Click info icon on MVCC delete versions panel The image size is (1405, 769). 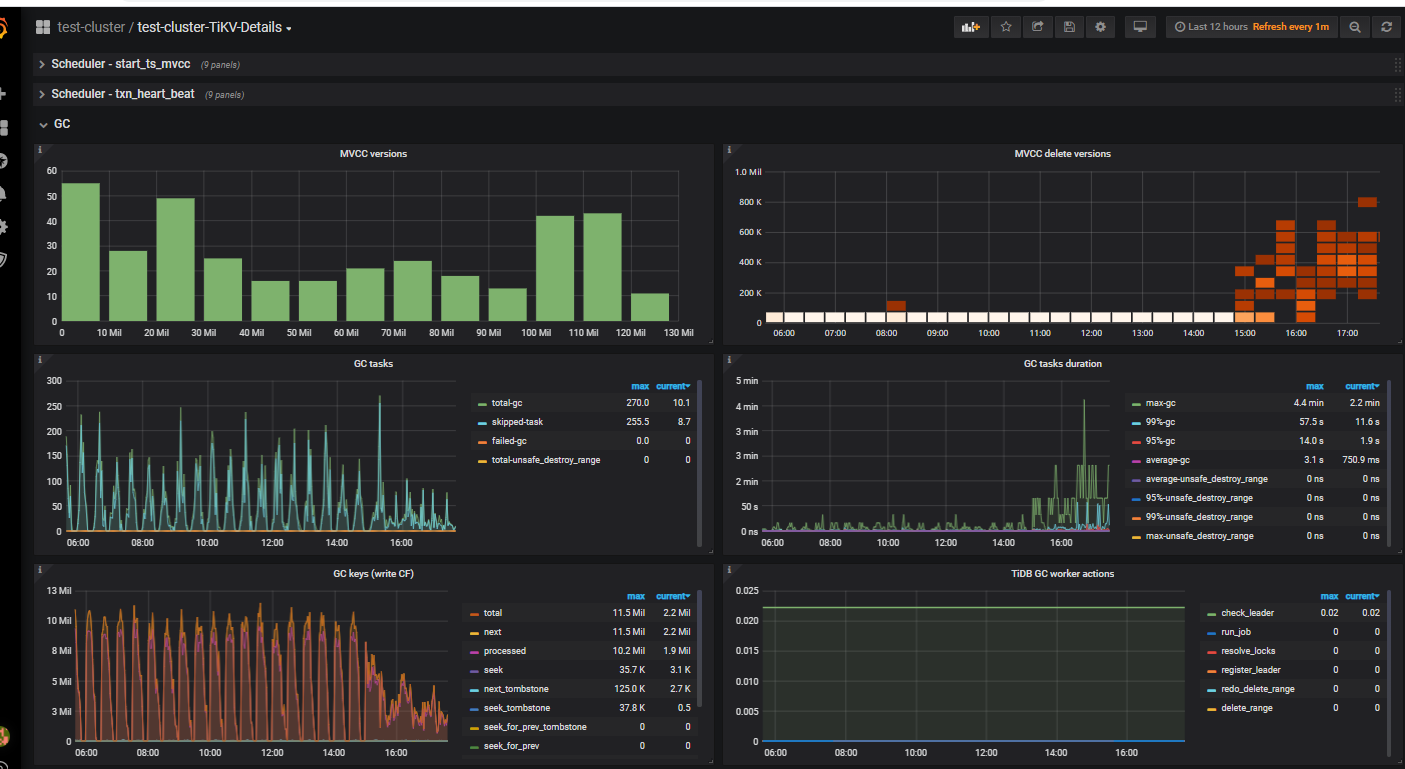coord(729,150)
